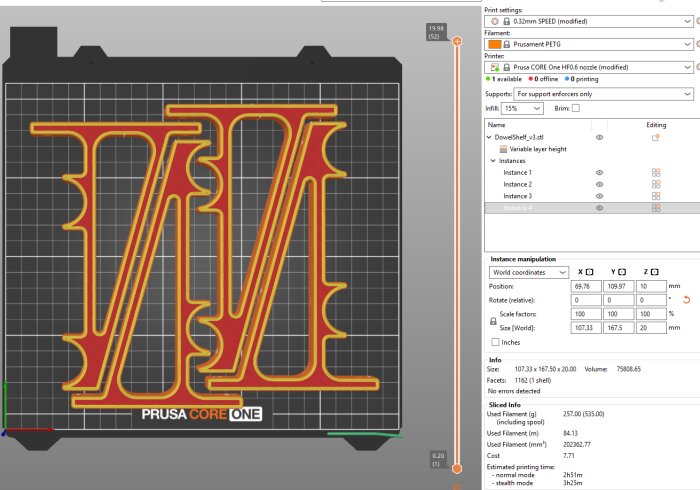Click lock icon beside Prusament PETG
700x490 pixels.
tap(507, 44)
